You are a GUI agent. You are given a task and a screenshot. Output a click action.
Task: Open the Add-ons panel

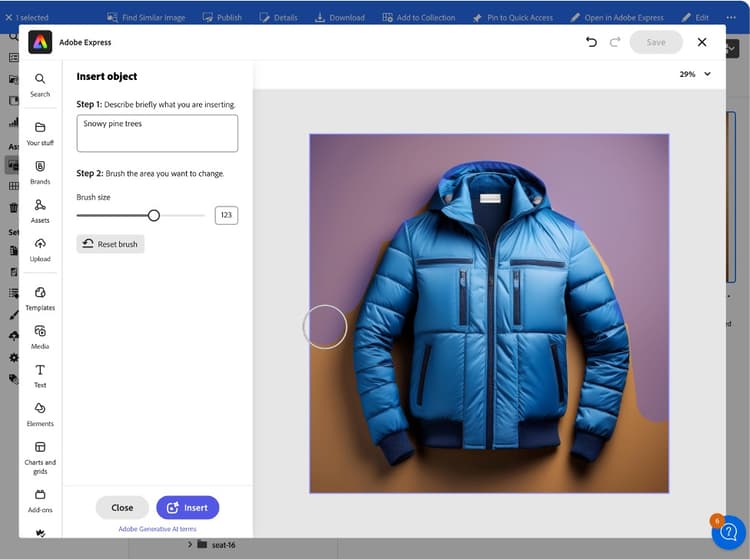coord(40,501)
